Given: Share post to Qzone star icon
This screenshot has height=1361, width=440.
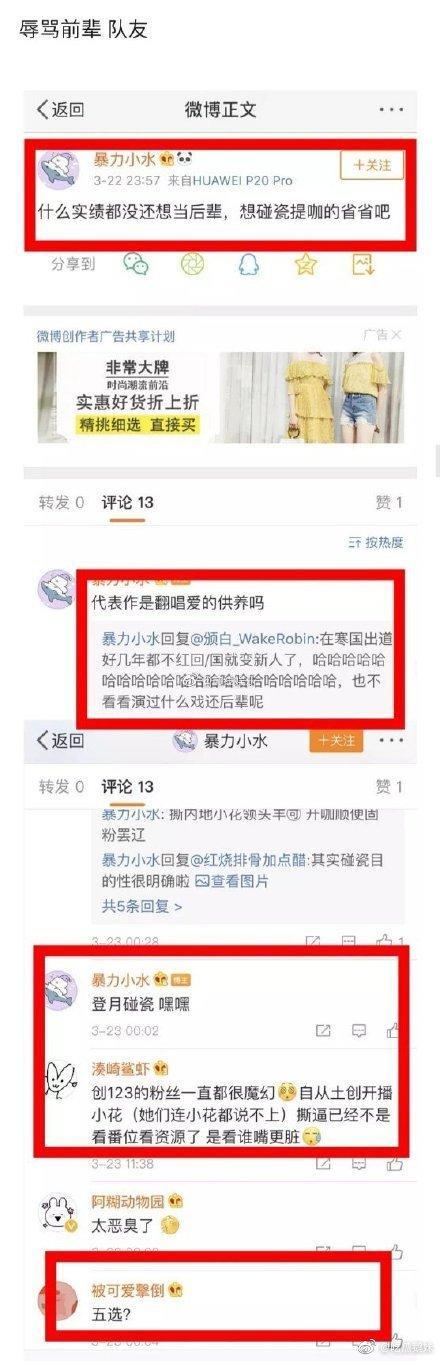Looking at the screenshot, I should pos(306,264).
